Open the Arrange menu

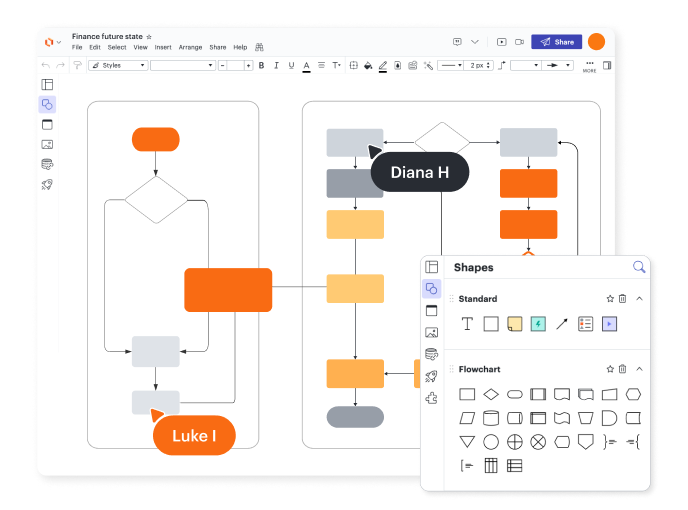190,47
